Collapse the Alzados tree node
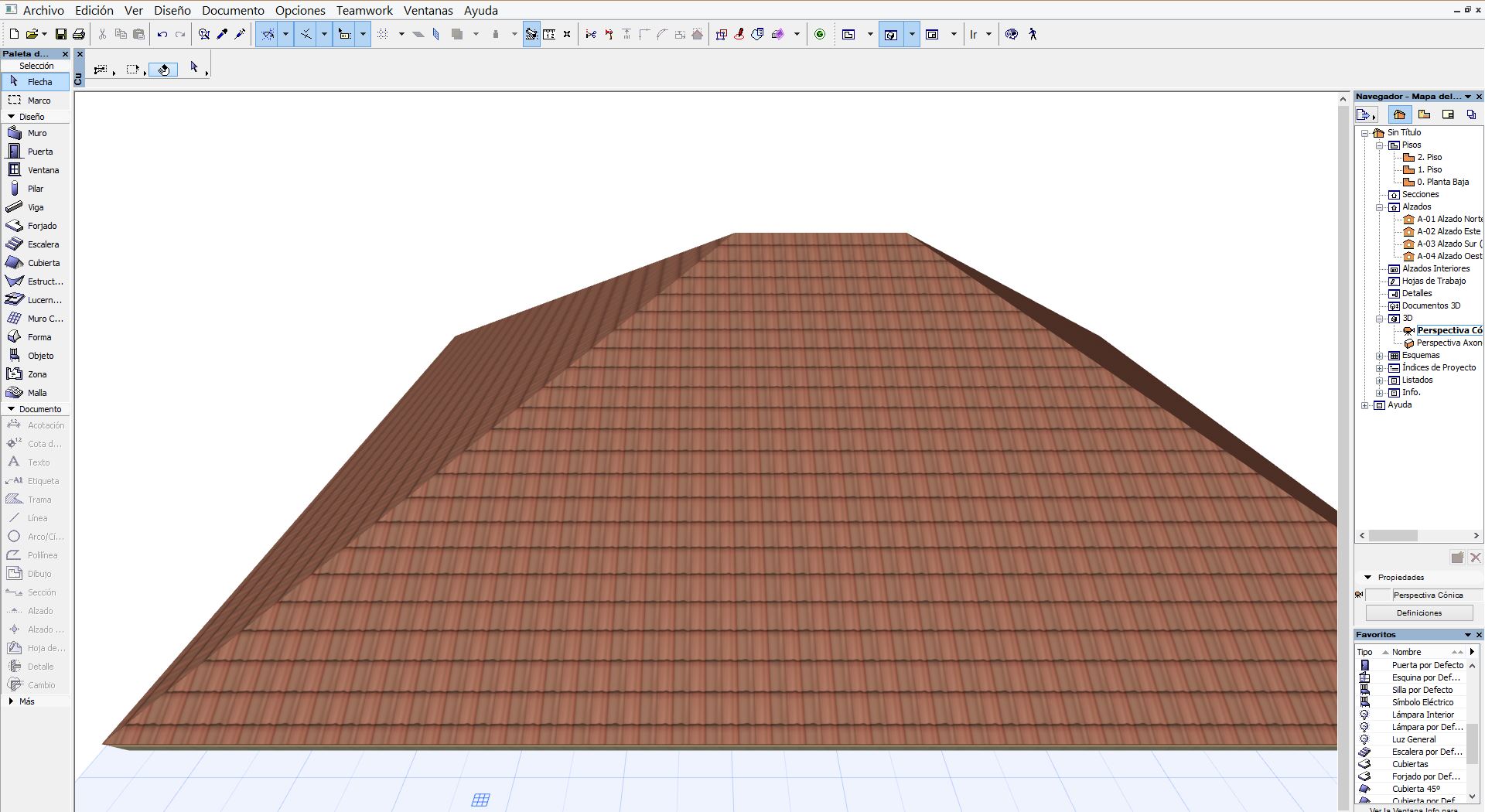This screenshot has height=812, width=1485. click(x=1379, y=207)
